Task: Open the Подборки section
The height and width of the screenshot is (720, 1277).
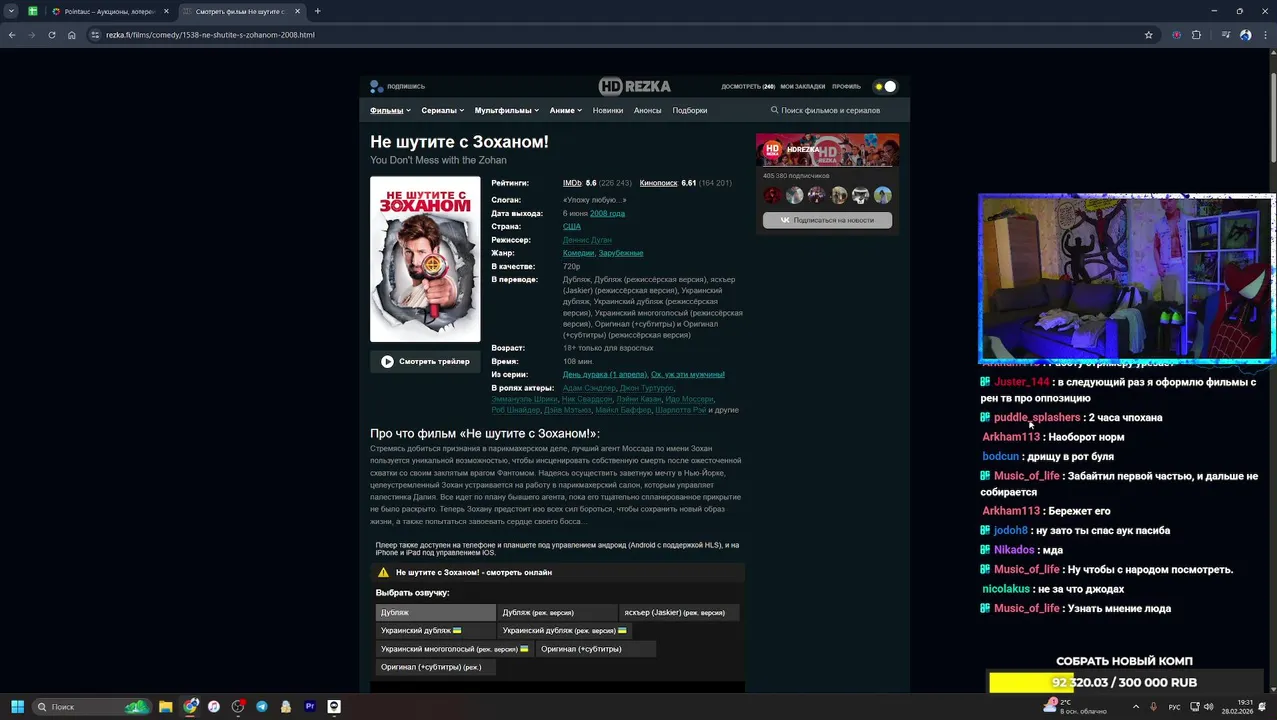Action: [x=690, y=110]
